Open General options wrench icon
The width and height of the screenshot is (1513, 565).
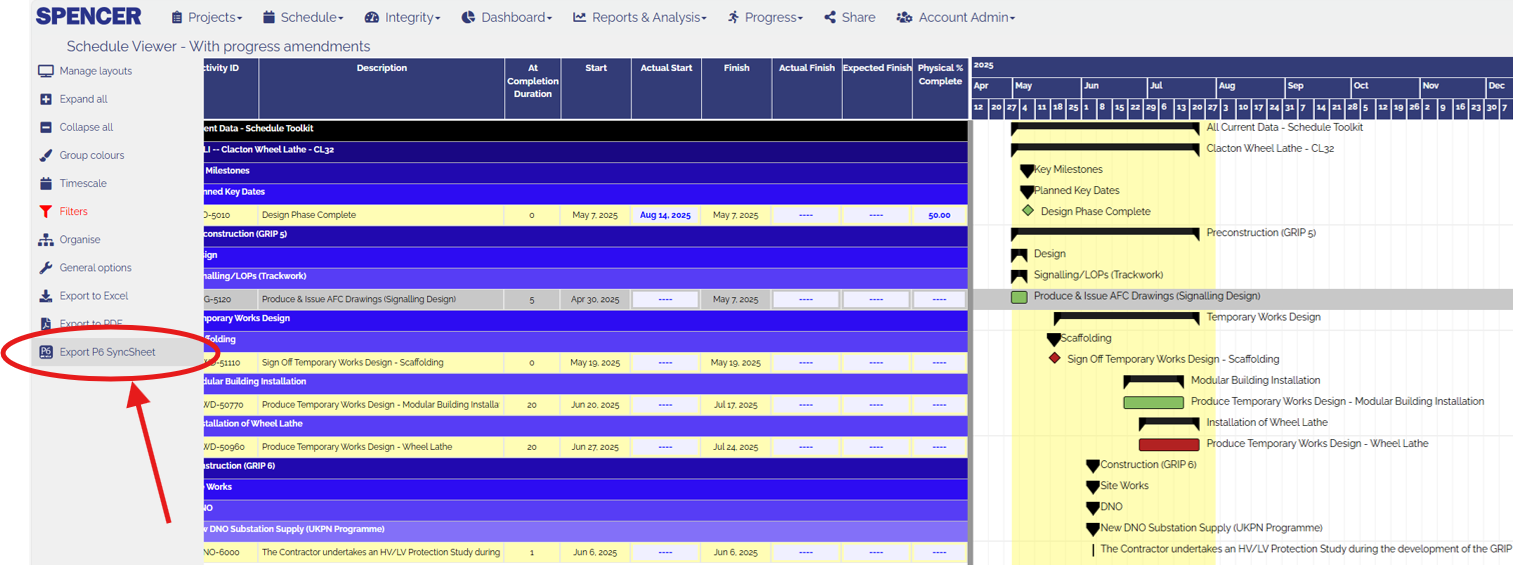(45, 268)
